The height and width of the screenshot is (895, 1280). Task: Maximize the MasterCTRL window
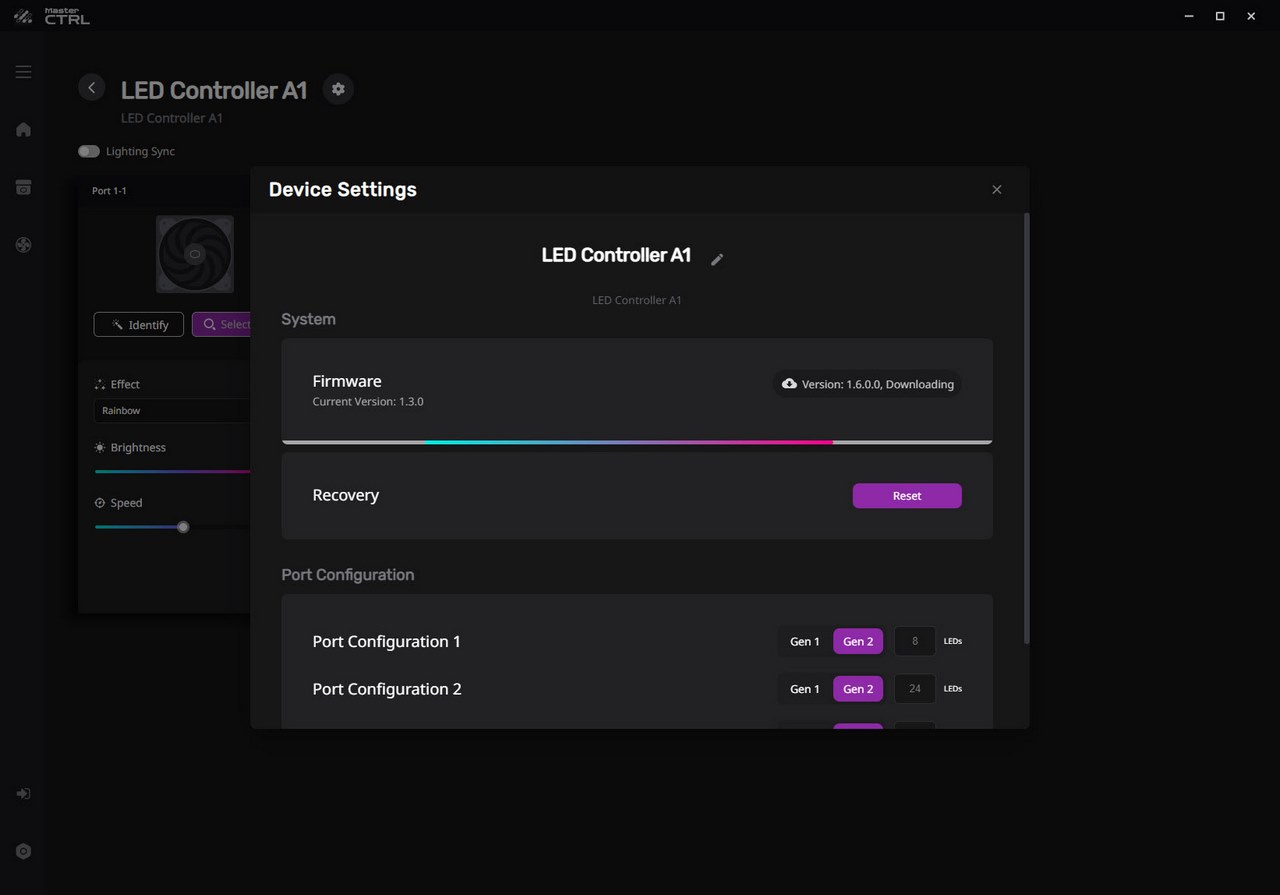[x=1220, y=16]
